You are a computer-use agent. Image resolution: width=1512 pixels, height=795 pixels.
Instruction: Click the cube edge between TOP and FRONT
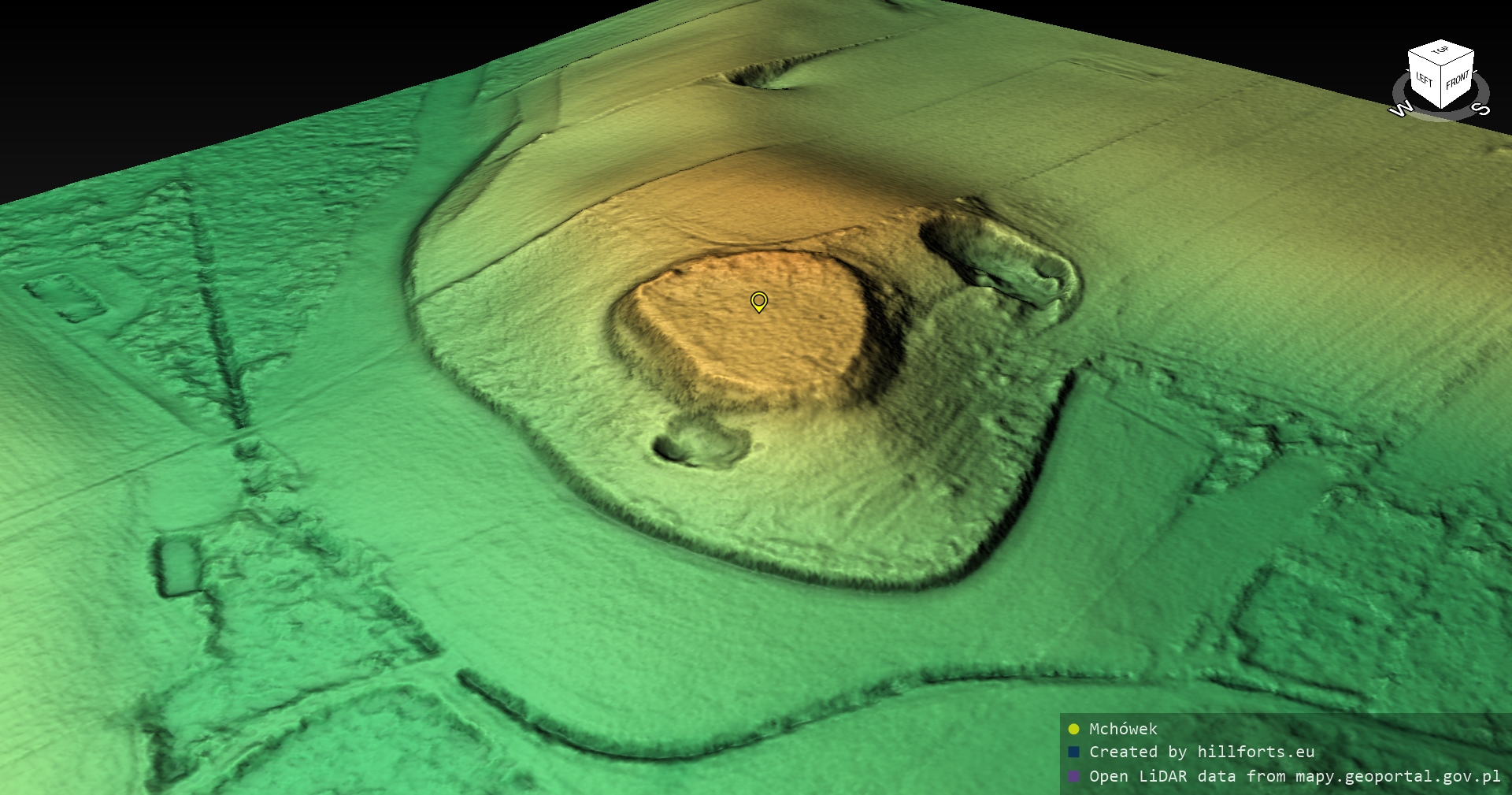(1458, 58)
